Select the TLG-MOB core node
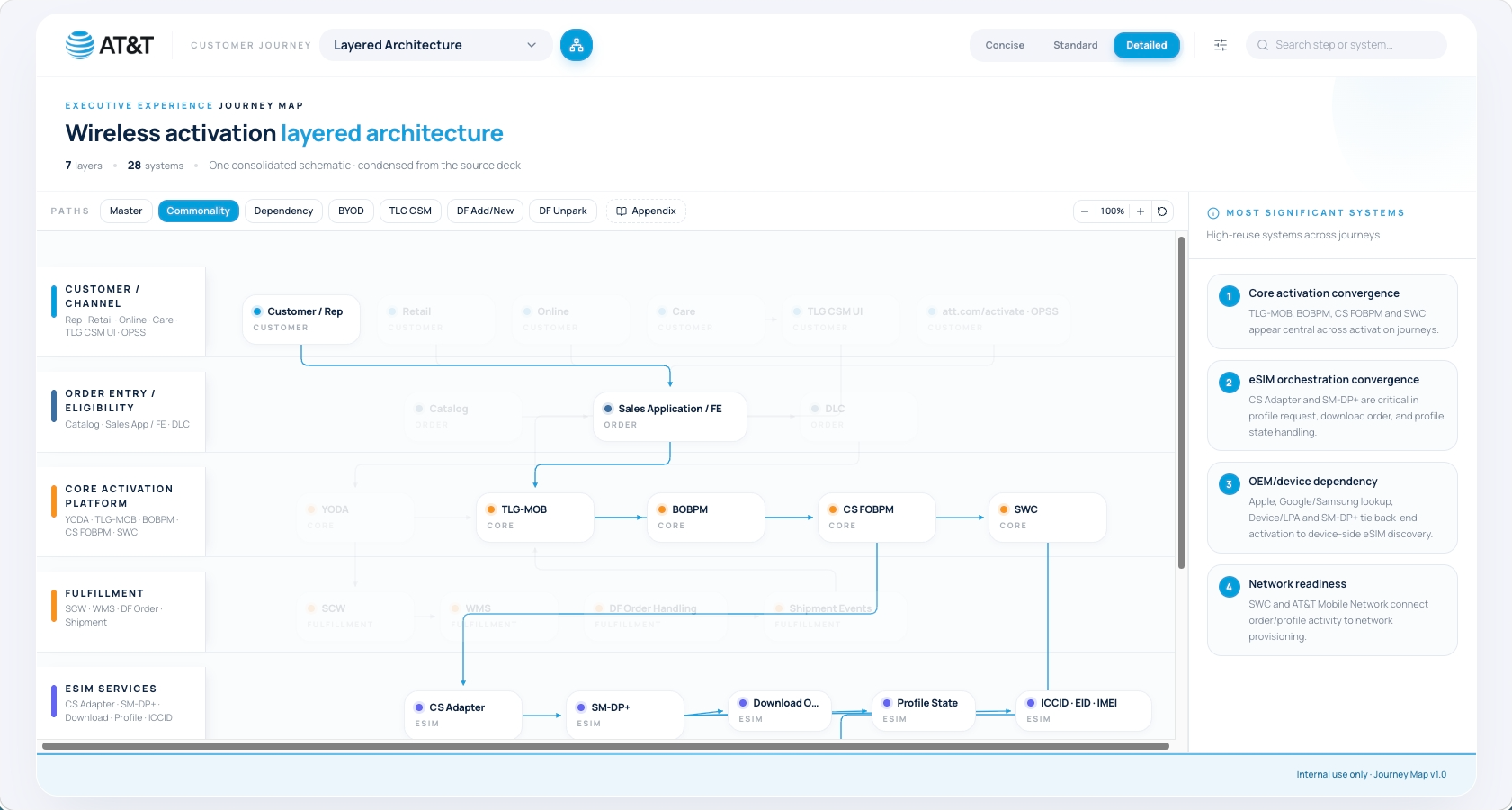The width and height of the screenshot is (1512, 810). click(535, 517)
